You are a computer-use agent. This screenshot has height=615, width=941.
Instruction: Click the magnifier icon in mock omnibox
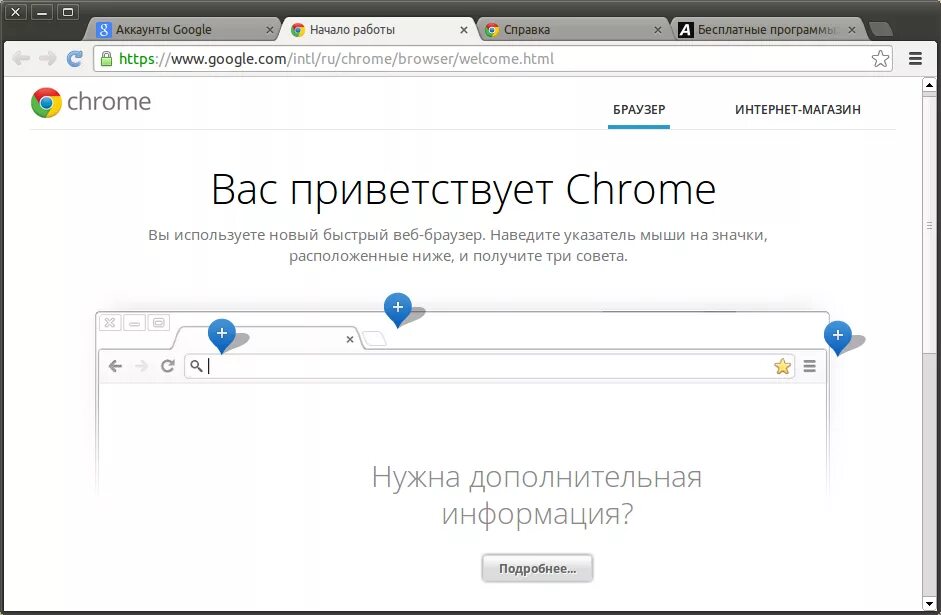196,365
